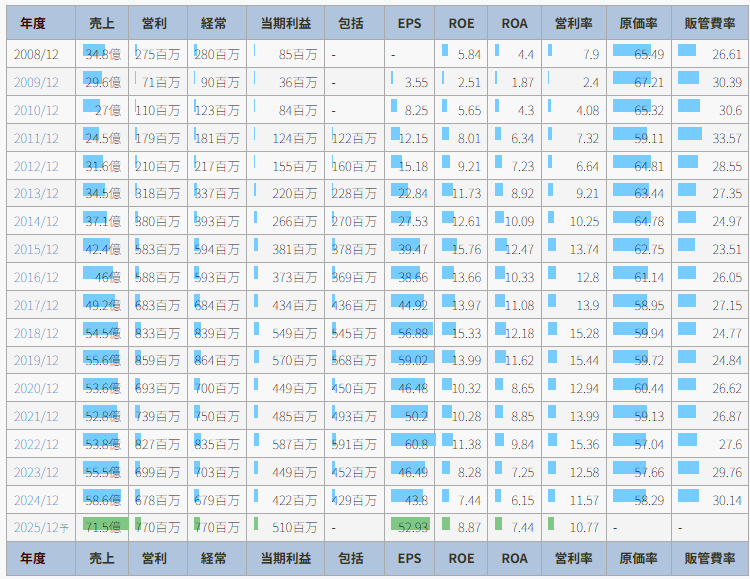Select the 591百万 comprehensive income cell

pos(354,444)
